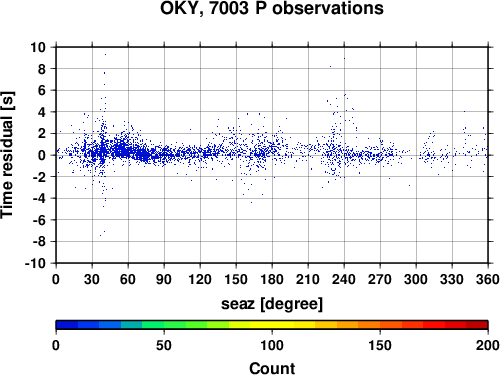
Task: Click the colorbar tick label 150
Action: click(x=380, y=345)
